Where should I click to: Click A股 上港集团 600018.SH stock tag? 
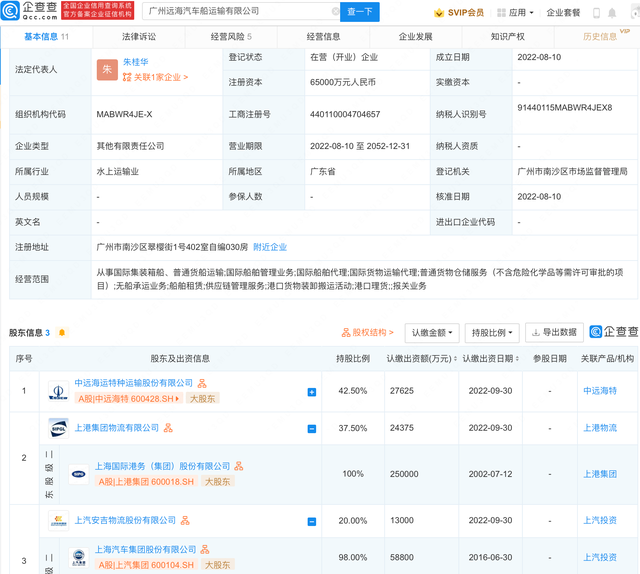pos(147,482)
